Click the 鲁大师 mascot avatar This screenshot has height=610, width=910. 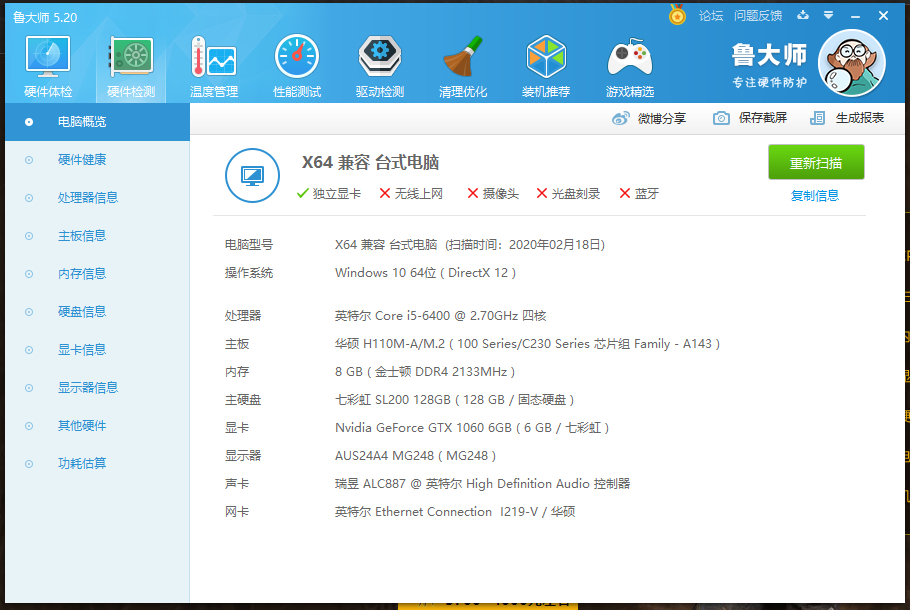(851, 63)
